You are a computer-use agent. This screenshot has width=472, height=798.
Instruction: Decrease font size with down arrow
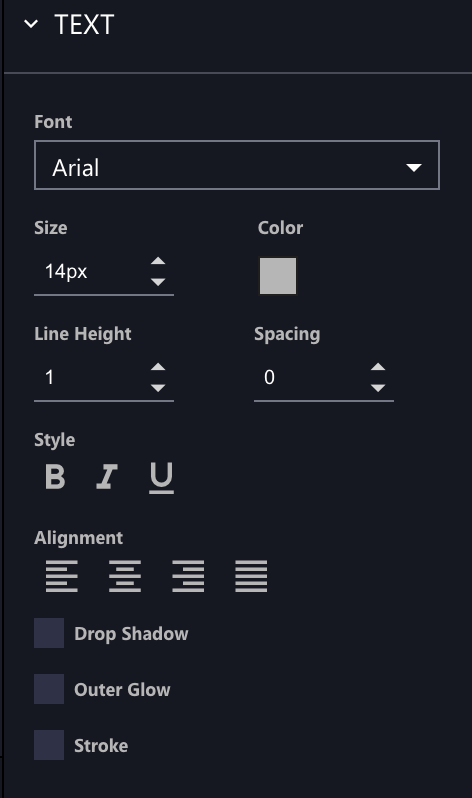158,282
